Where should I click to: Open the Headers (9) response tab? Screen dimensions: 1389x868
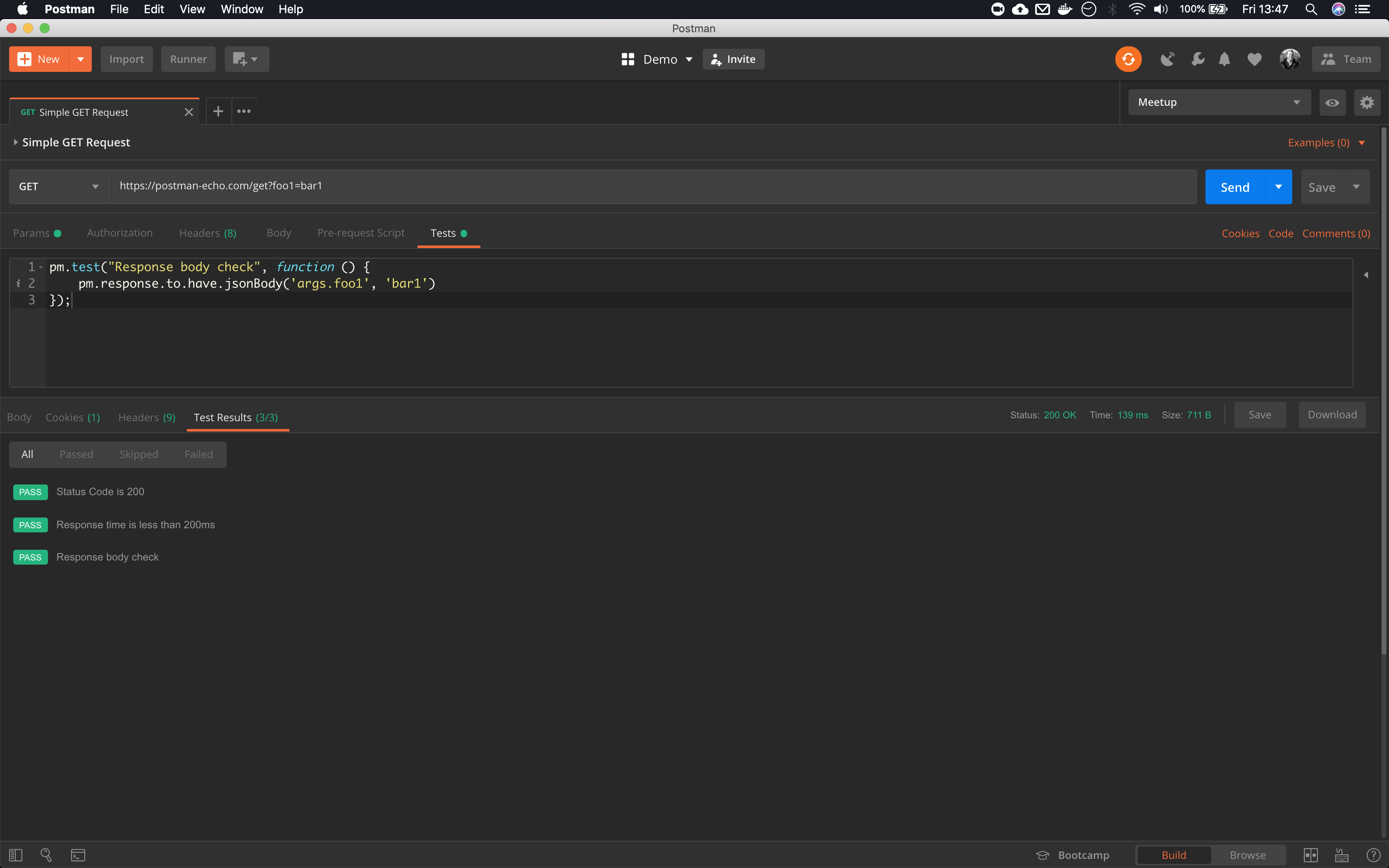point(146,417)
